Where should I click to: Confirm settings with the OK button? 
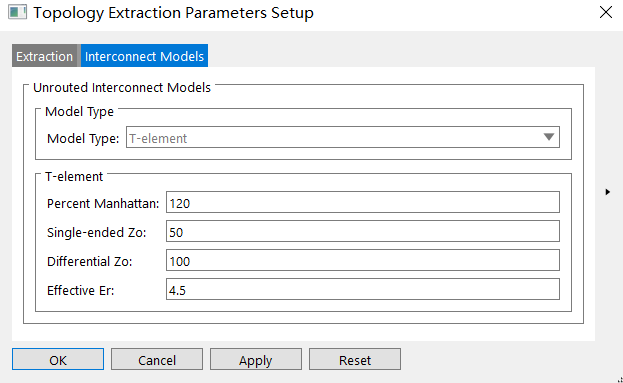coord(58,359)
